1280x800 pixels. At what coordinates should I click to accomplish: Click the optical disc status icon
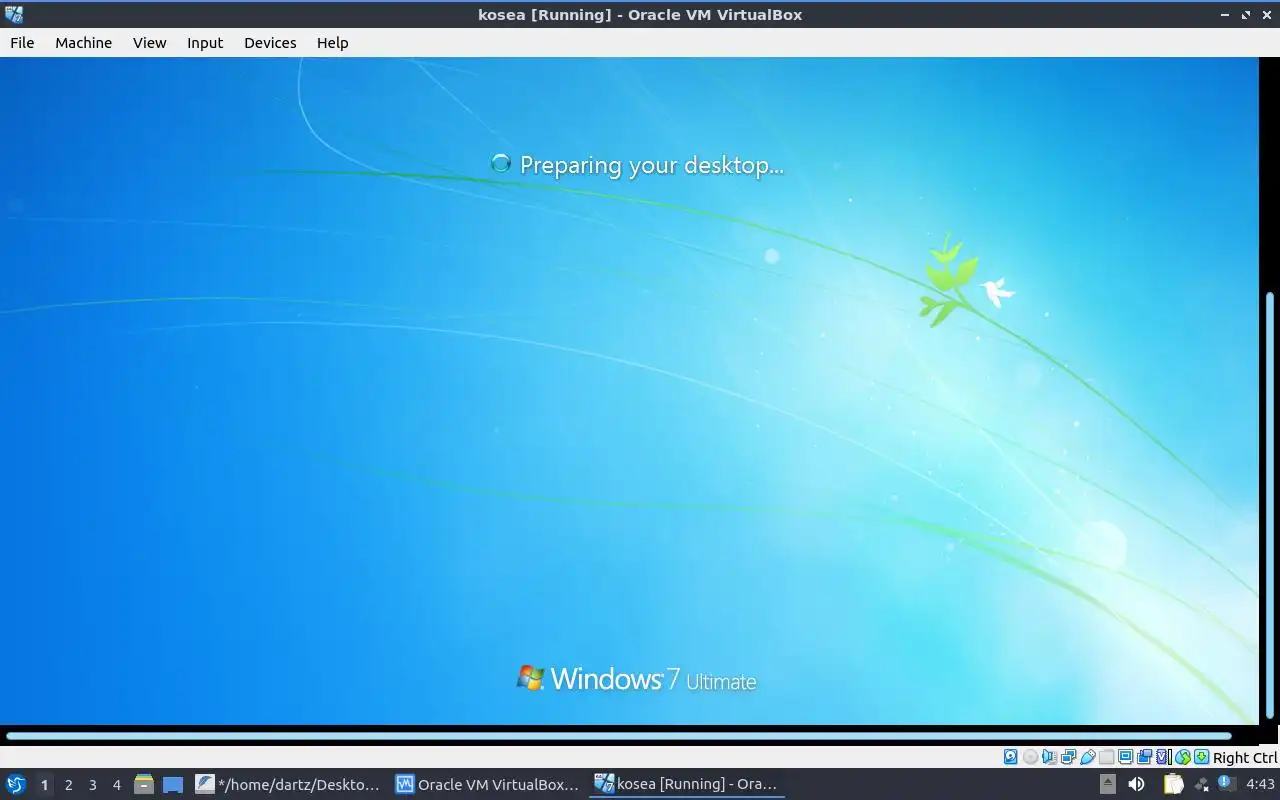(1031, 757)
